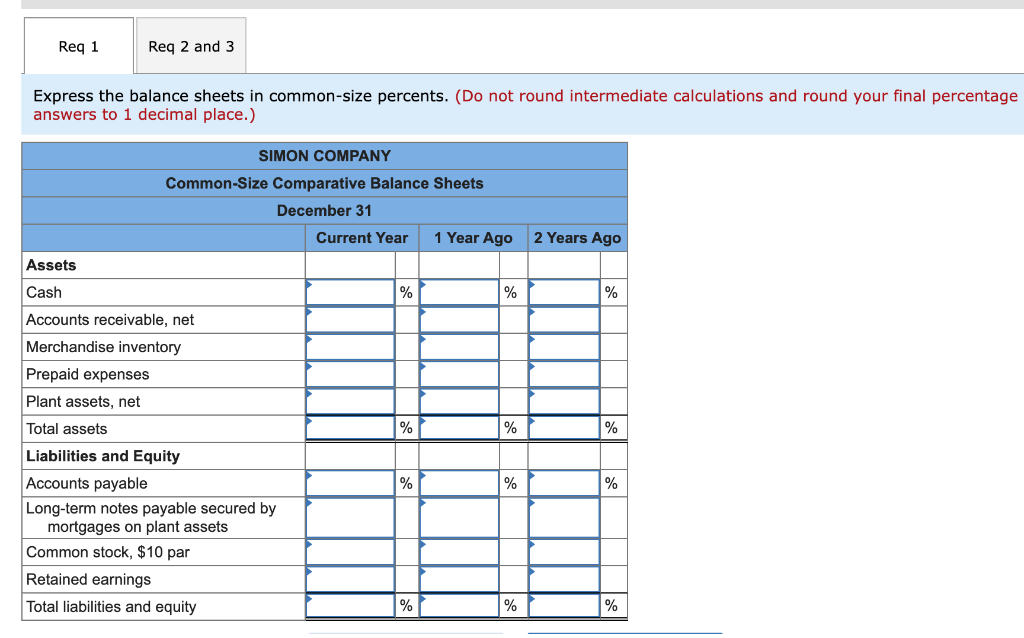This screenshot has width=1024, height=638.
Task: Select Total assets Current Year field
Action: point(350,428)
